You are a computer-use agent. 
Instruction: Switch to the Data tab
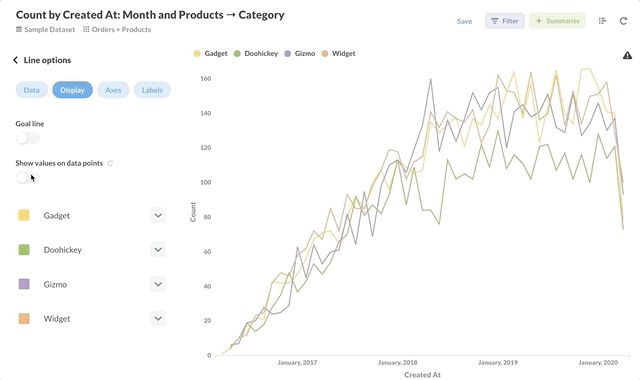32,90
